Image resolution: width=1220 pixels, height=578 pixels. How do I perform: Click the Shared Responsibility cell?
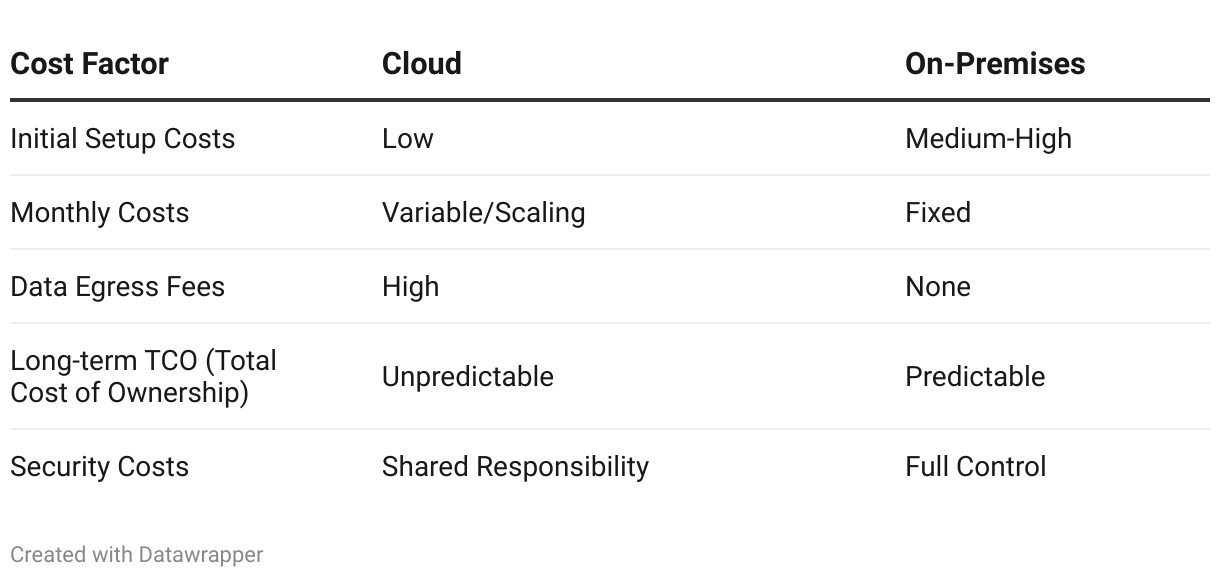515,466
